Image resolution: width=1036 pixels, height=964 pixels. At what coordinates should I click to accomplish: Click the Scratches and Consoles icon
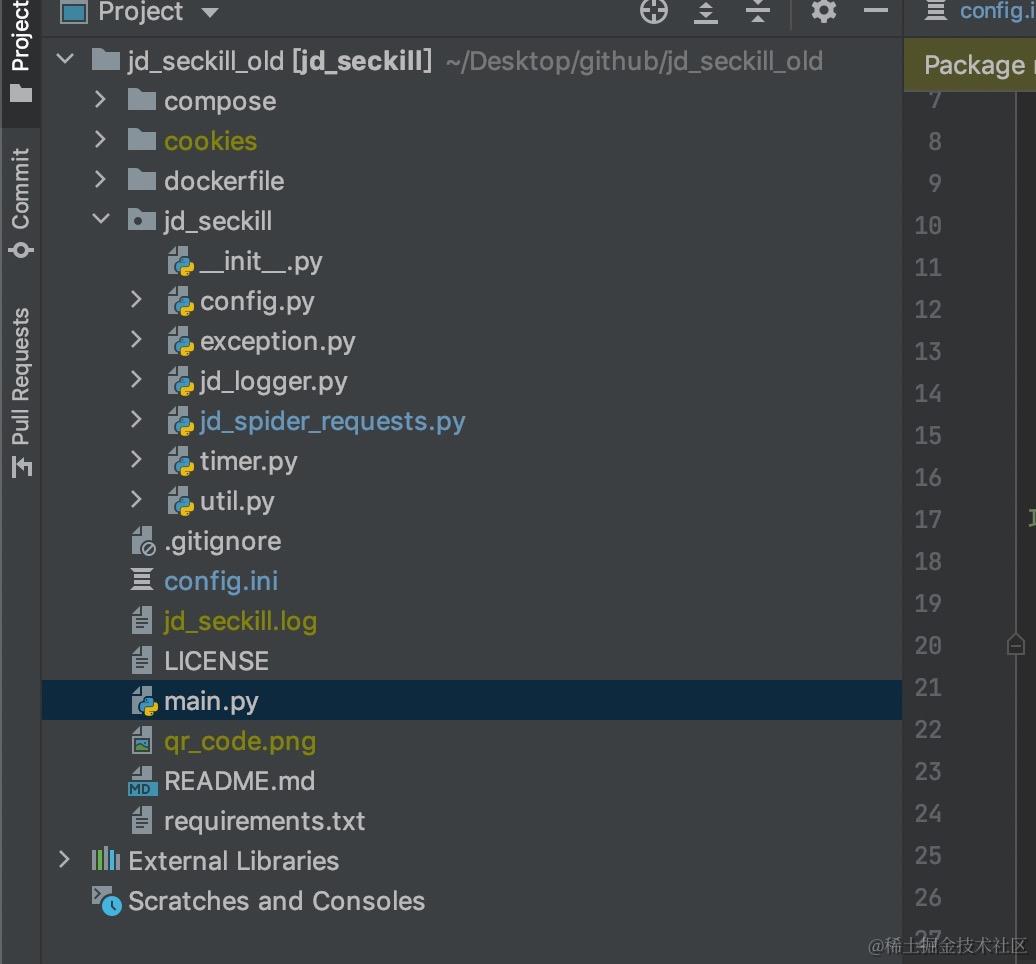(106, 901)
